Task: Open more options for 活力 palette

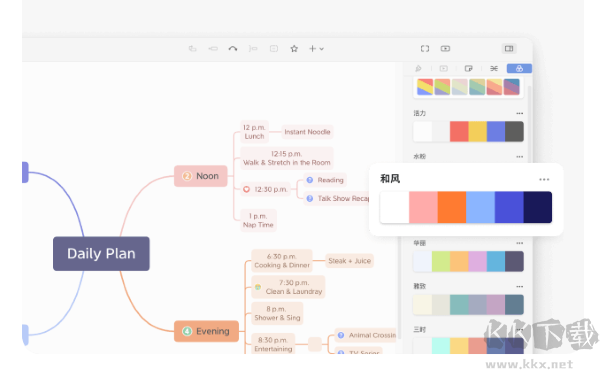Action: [519, 113]
